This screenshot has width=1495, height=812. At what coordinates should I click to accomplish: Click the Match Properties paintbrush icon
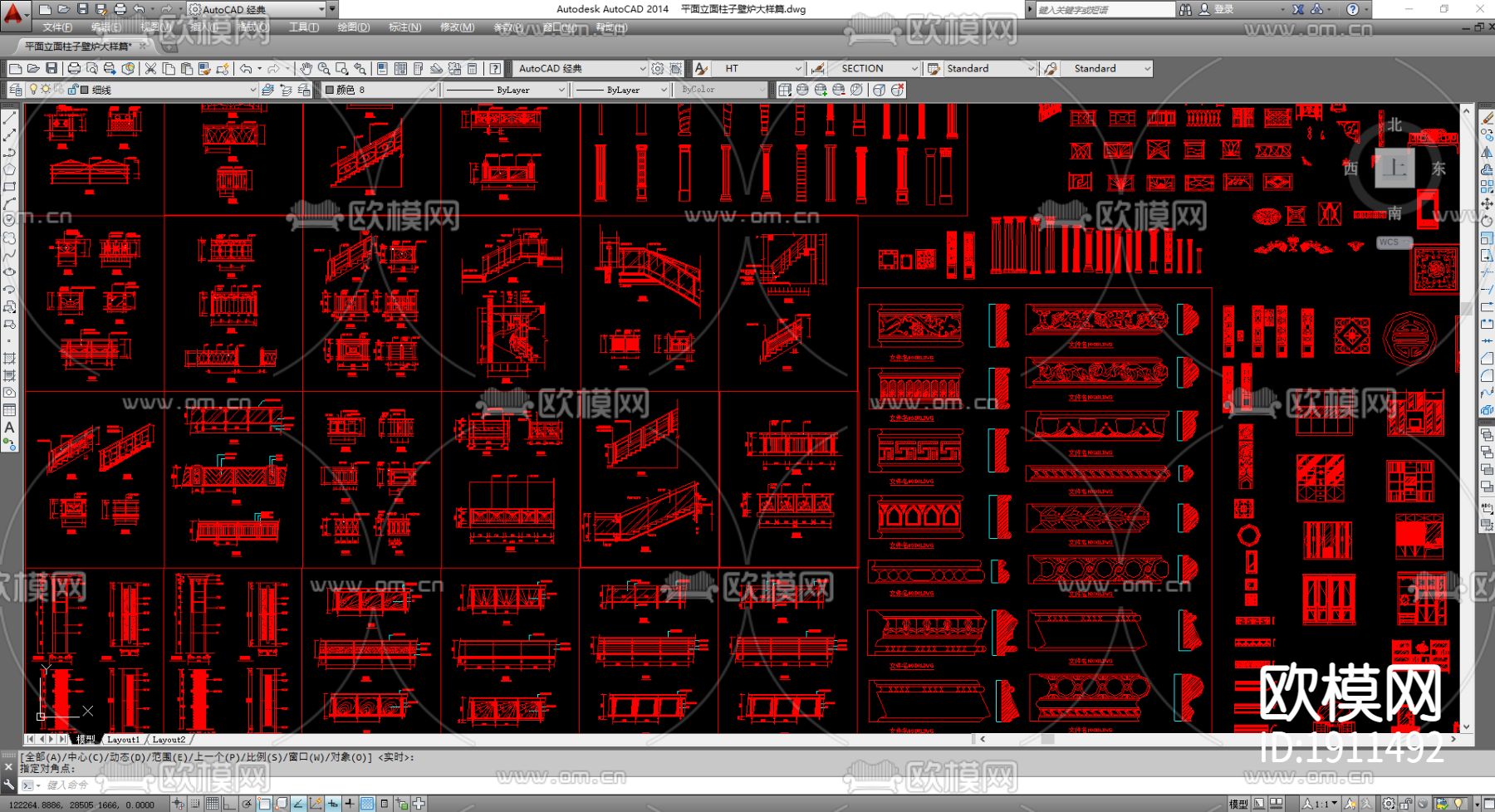coord(204,68)
